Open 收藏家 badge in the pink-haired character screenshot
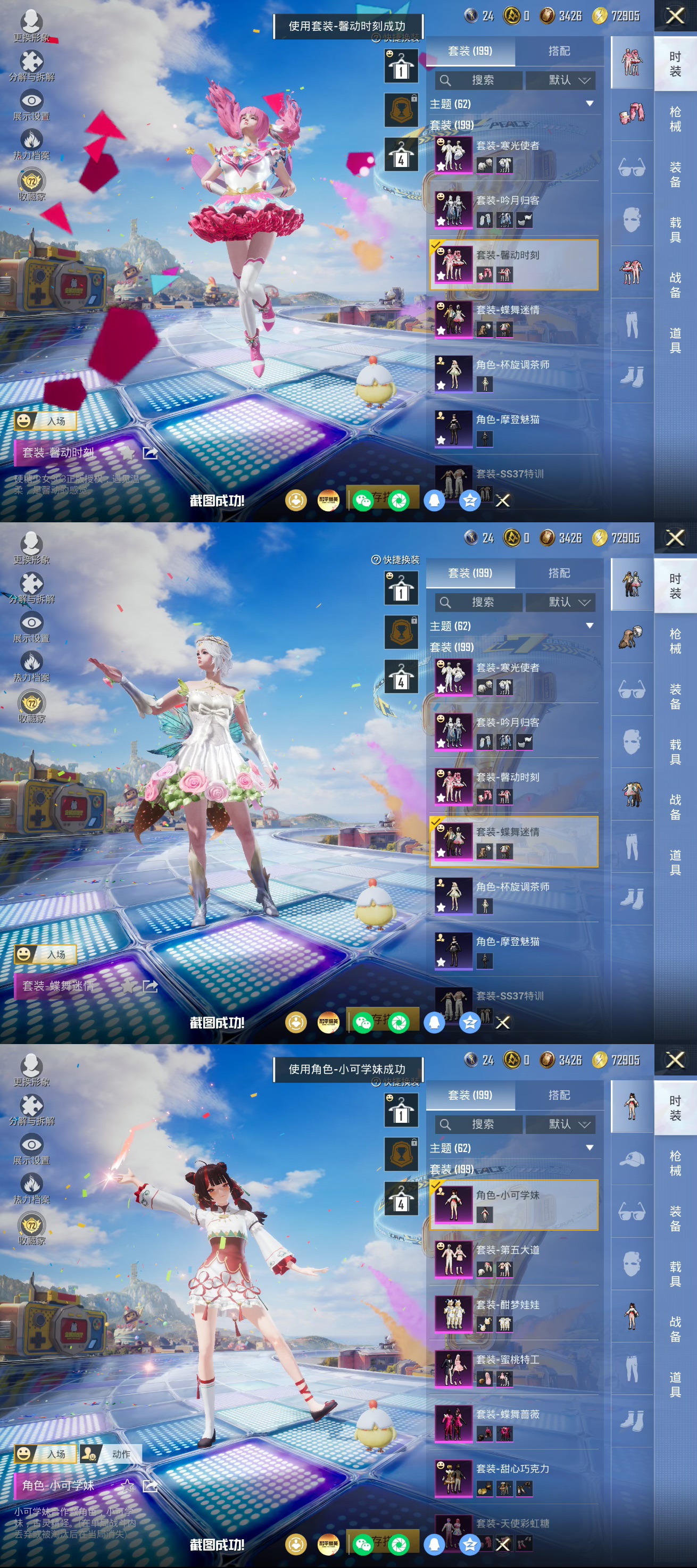This screenshot has height=1568, width=697. (x=31, y=185)
